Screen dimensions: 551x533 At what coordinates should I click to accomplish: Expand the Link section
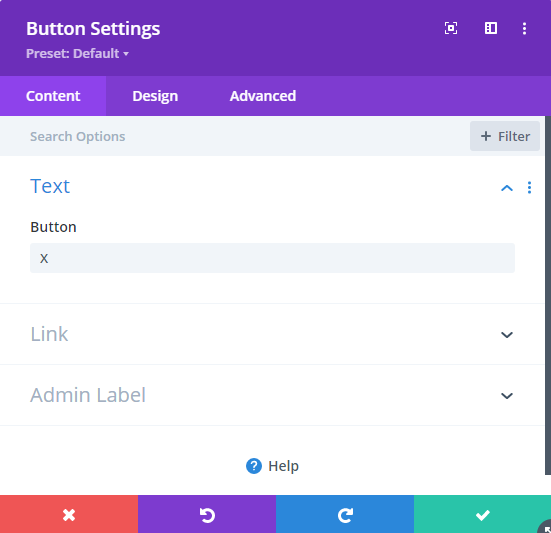pos(272,334)
